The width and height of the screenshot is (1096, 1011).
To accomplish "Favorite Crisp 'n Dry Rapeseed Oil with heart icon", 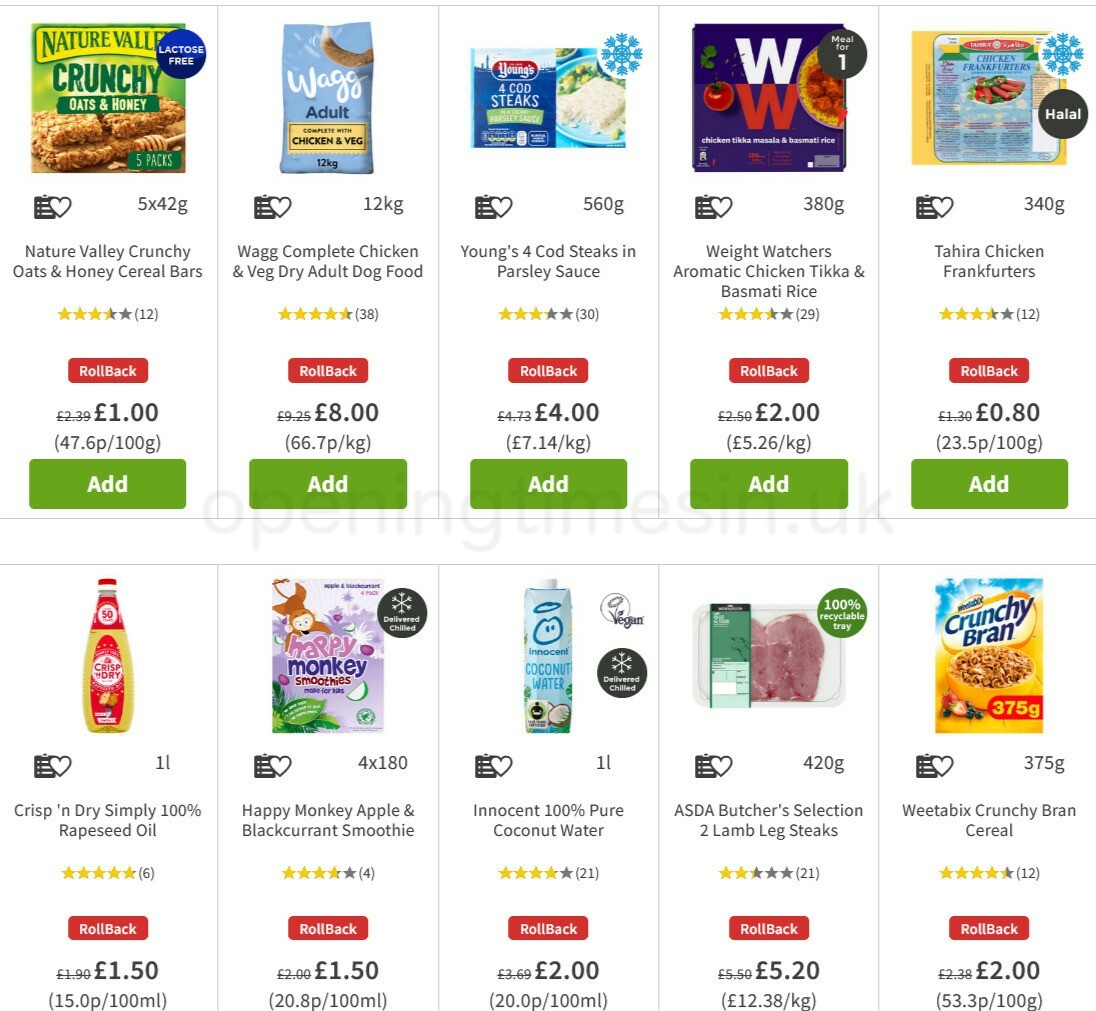I will click(x=61, y=765).
